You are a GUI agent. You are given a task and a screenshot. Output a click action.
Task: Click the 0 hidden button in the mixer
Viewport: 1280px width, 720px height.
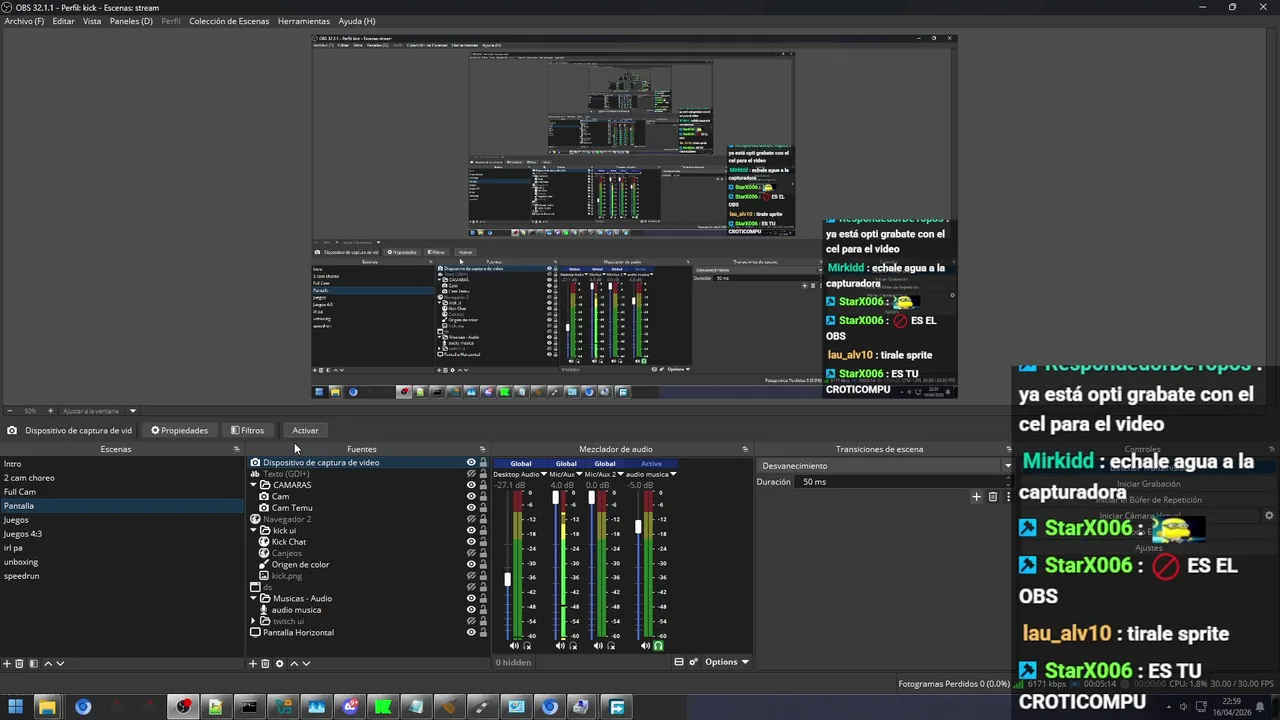(513, 662)
